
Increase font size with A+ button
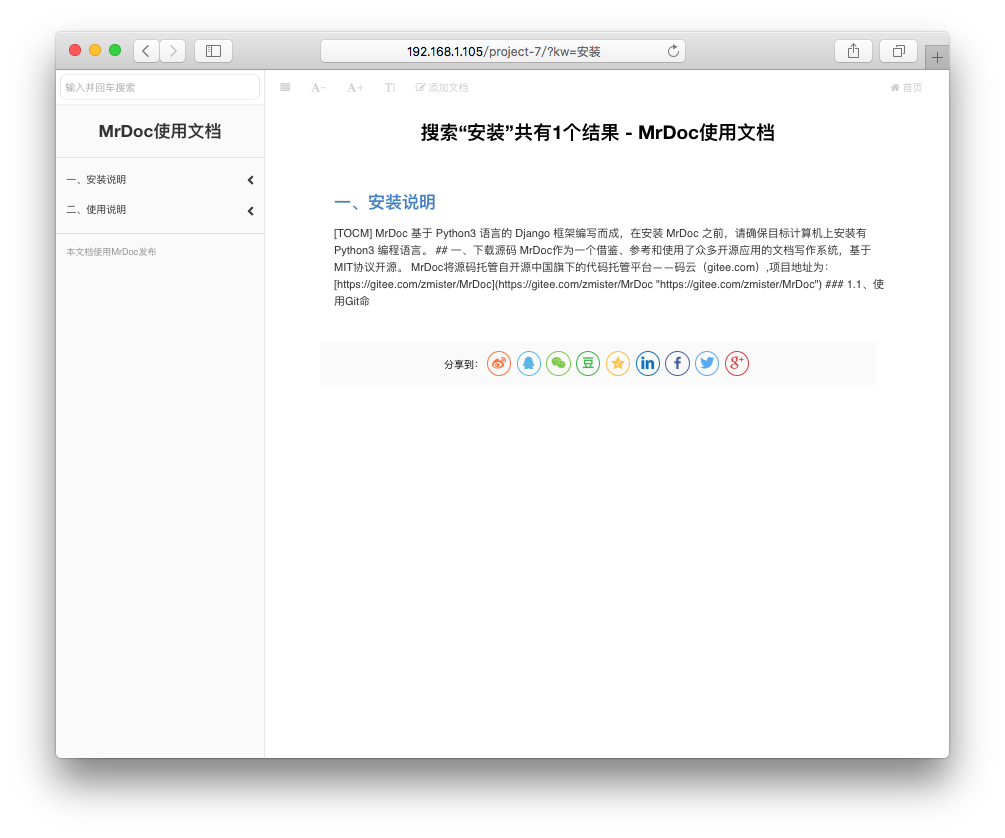click(355, 88)
